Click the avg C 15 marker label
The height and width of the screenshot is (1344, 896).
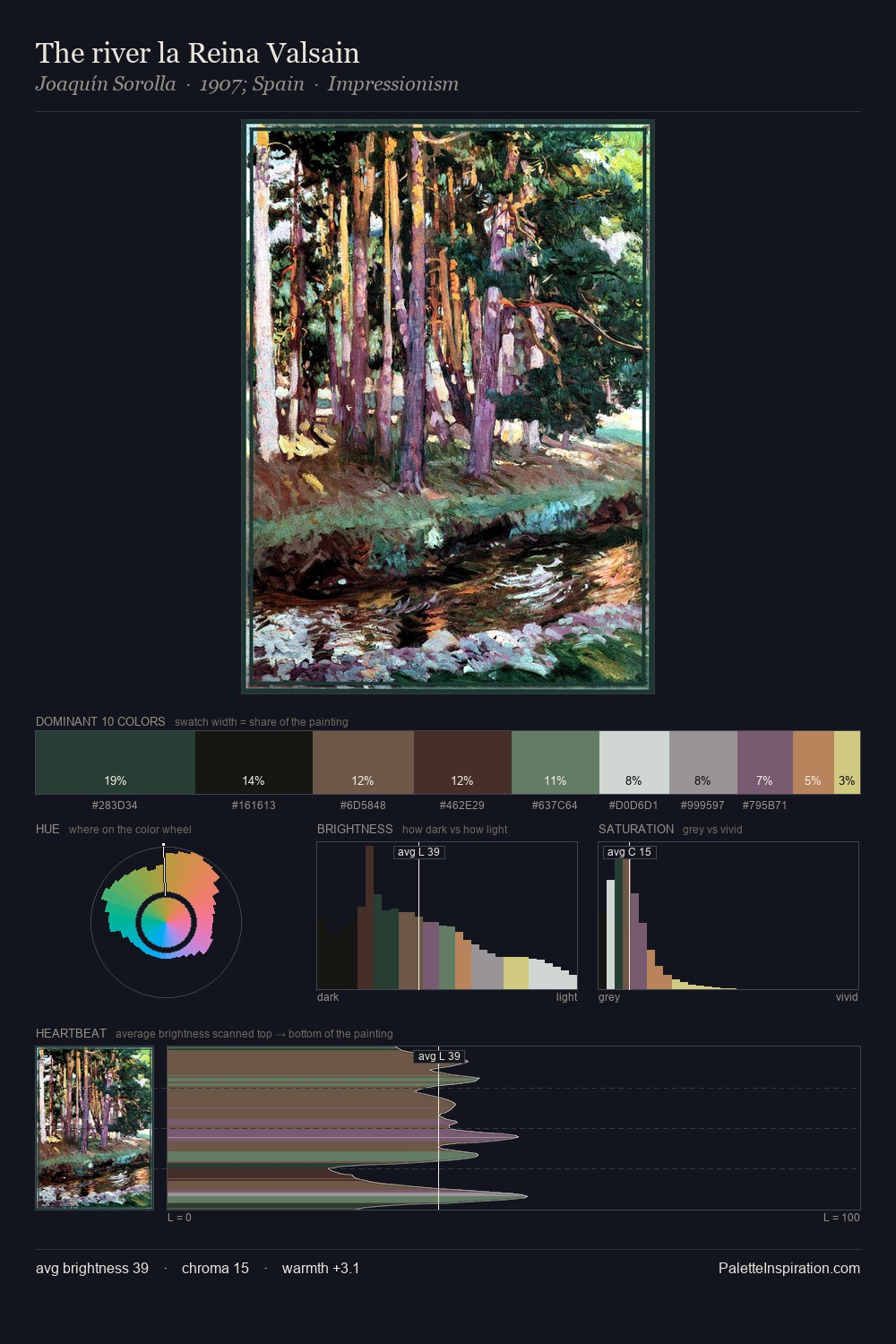pos(630,851)
